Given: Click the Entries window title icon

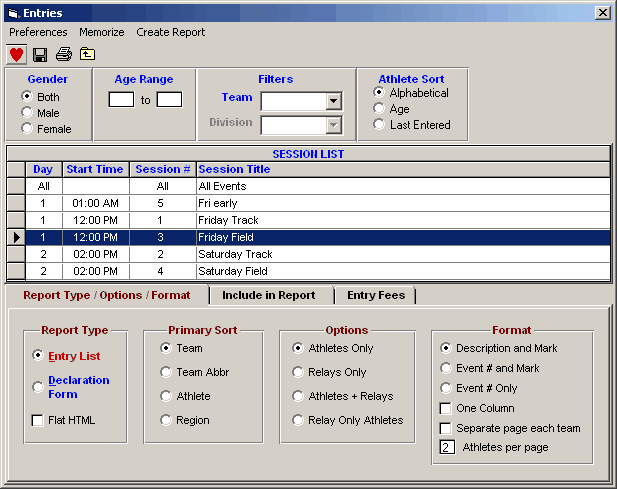Looking at the screenshot, I should pos(13,13).
